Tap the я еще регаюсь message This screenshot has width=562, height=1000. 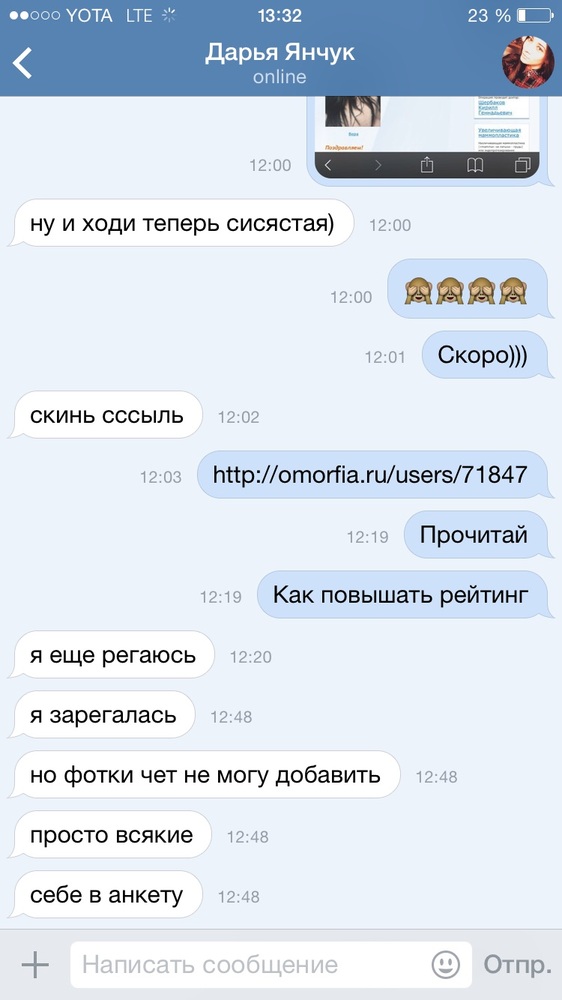click(x=113, y=655)
